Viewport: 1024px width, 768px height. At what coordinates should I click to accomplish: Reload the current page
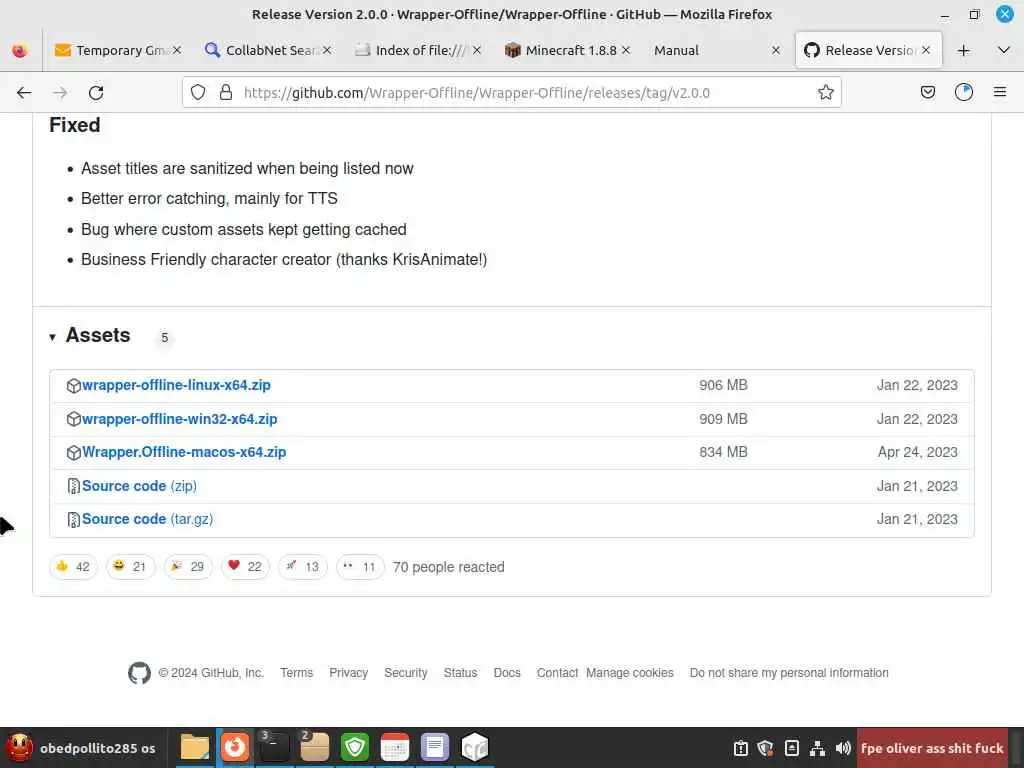(96, 93)
